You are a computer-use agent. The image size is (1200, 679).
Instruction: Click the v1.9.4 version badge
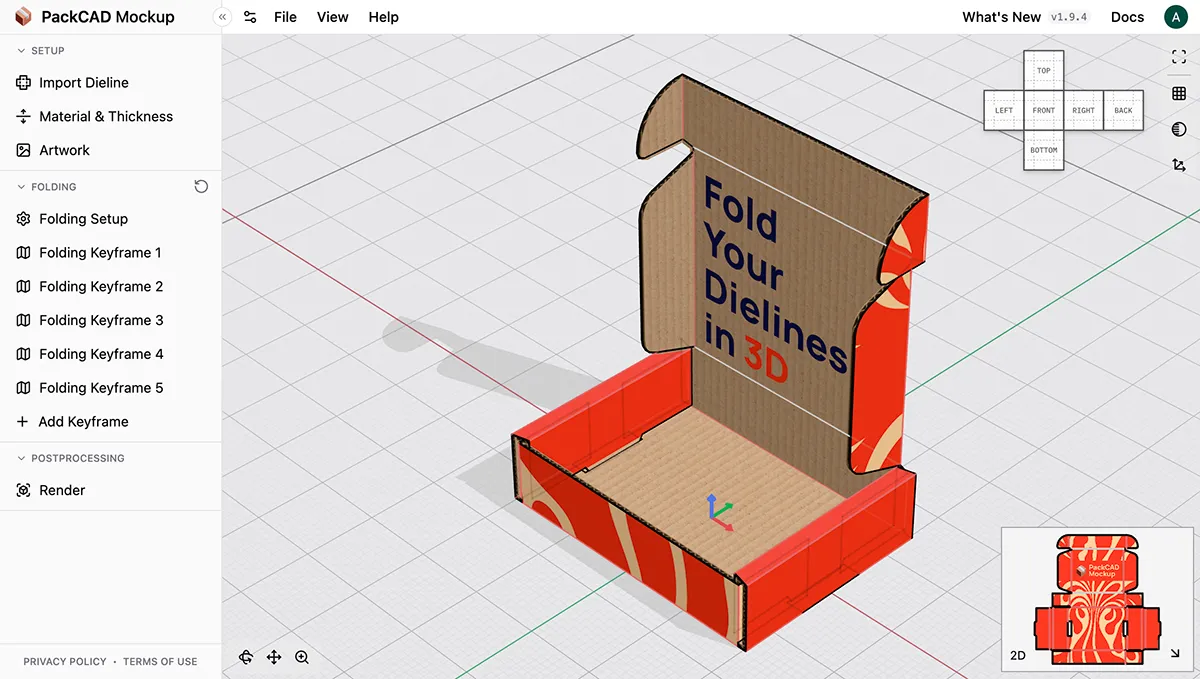1069,17
